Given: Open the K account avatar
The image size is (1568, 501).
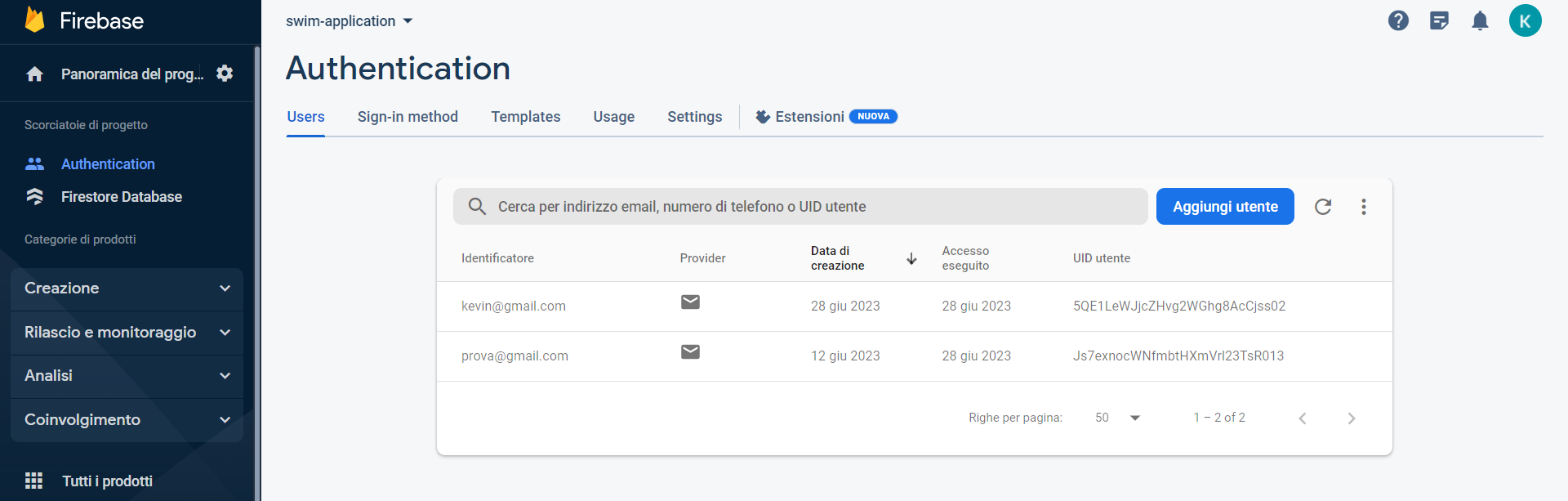Looking at the screenshot, I should coord(1525,20).
